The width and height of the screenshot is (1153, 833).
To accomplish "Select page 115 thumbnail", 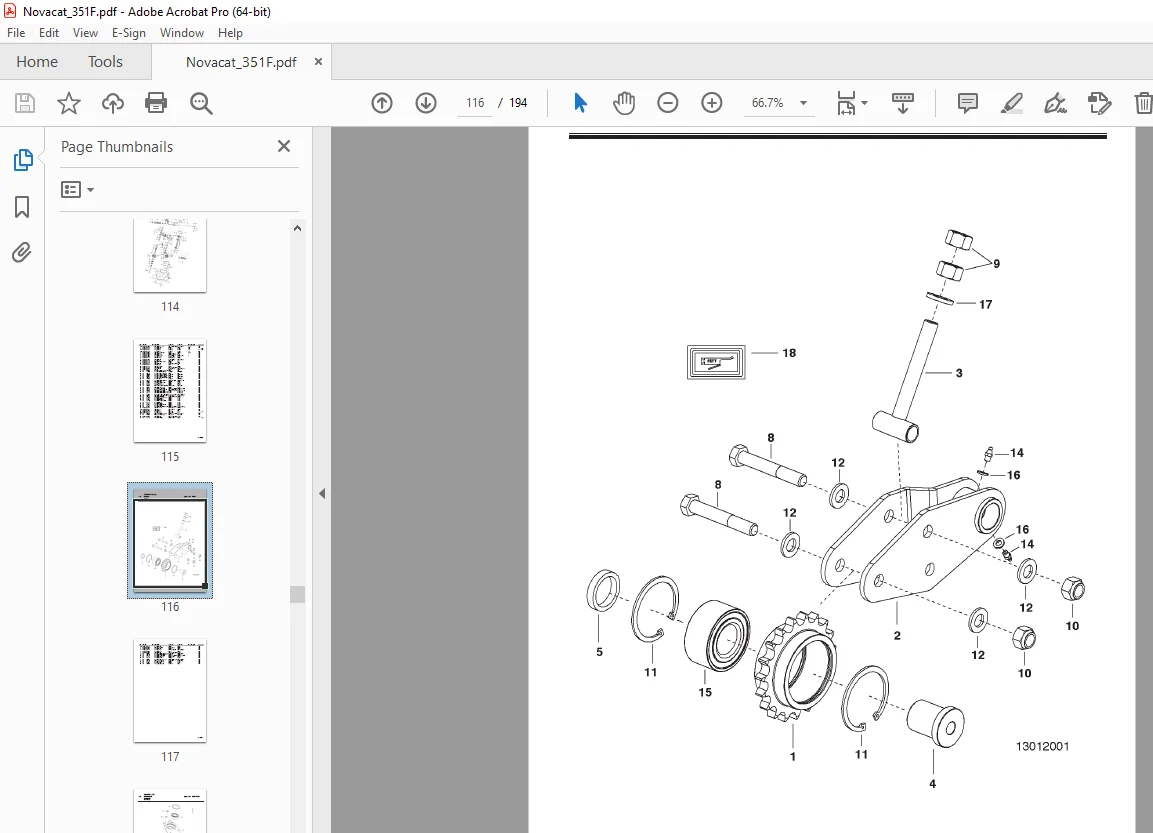I will [x=170, y=391].
